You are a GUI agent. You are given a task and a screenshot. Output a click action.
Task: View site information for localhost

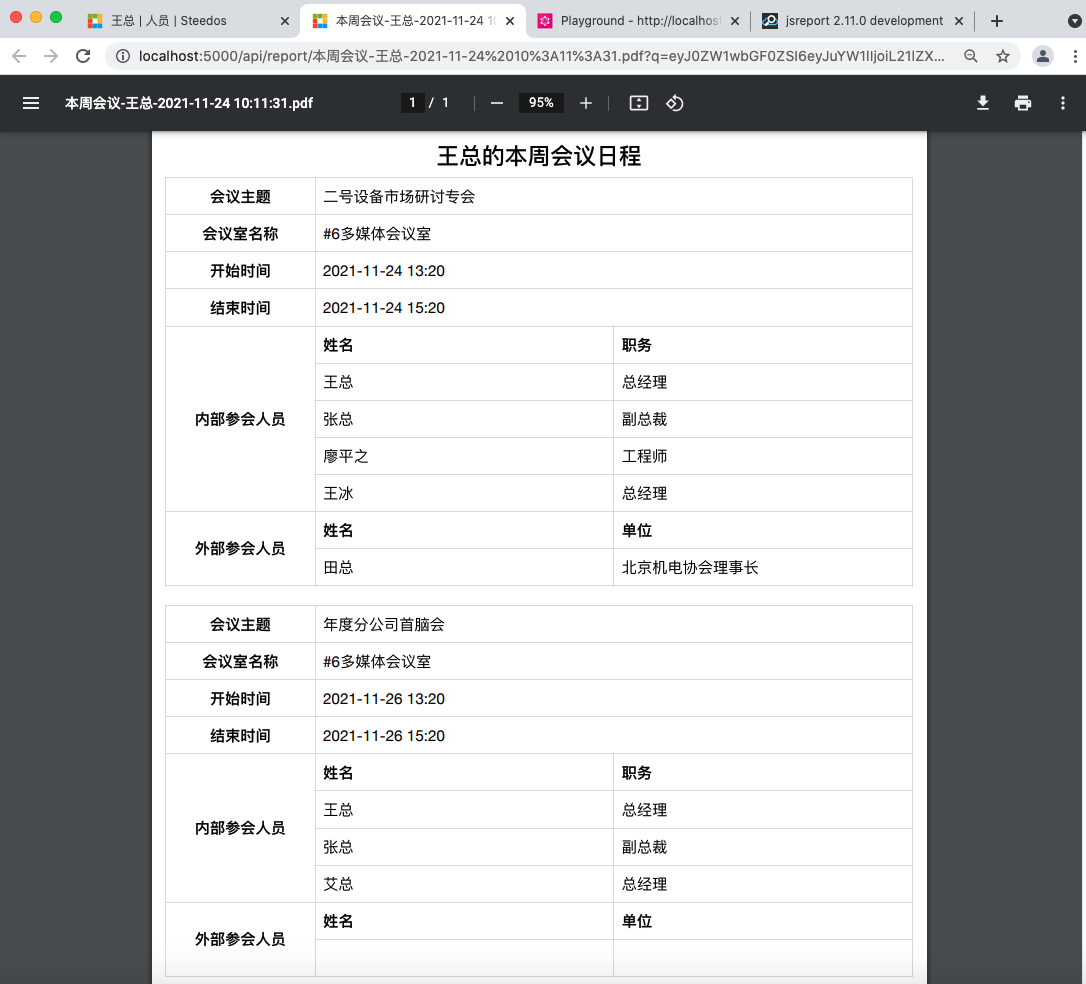pyautogui.click(x=123, y=56)
